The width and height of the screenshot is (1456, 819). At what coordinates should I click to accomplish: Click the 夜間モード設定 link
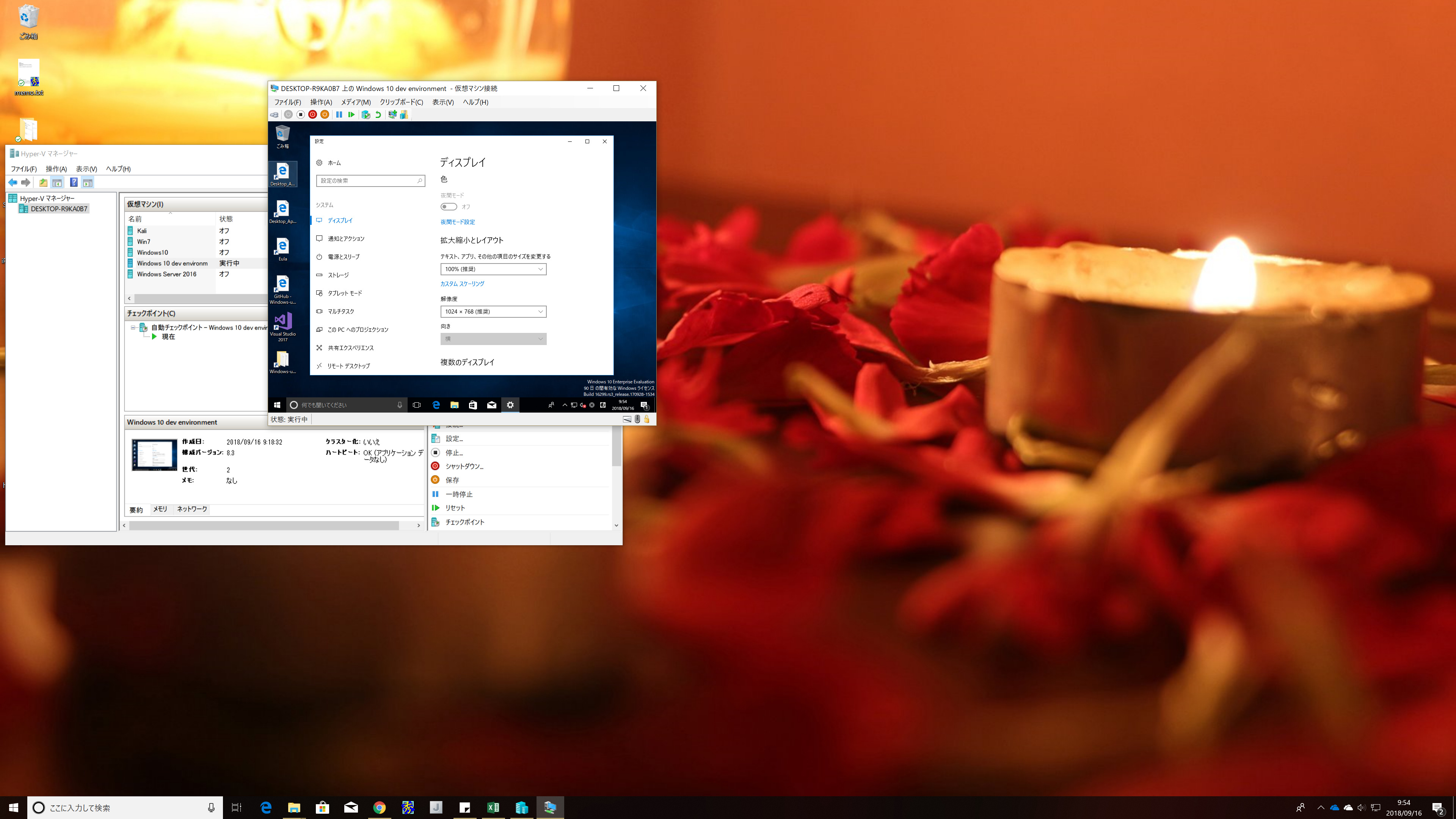tap(457, 222)
